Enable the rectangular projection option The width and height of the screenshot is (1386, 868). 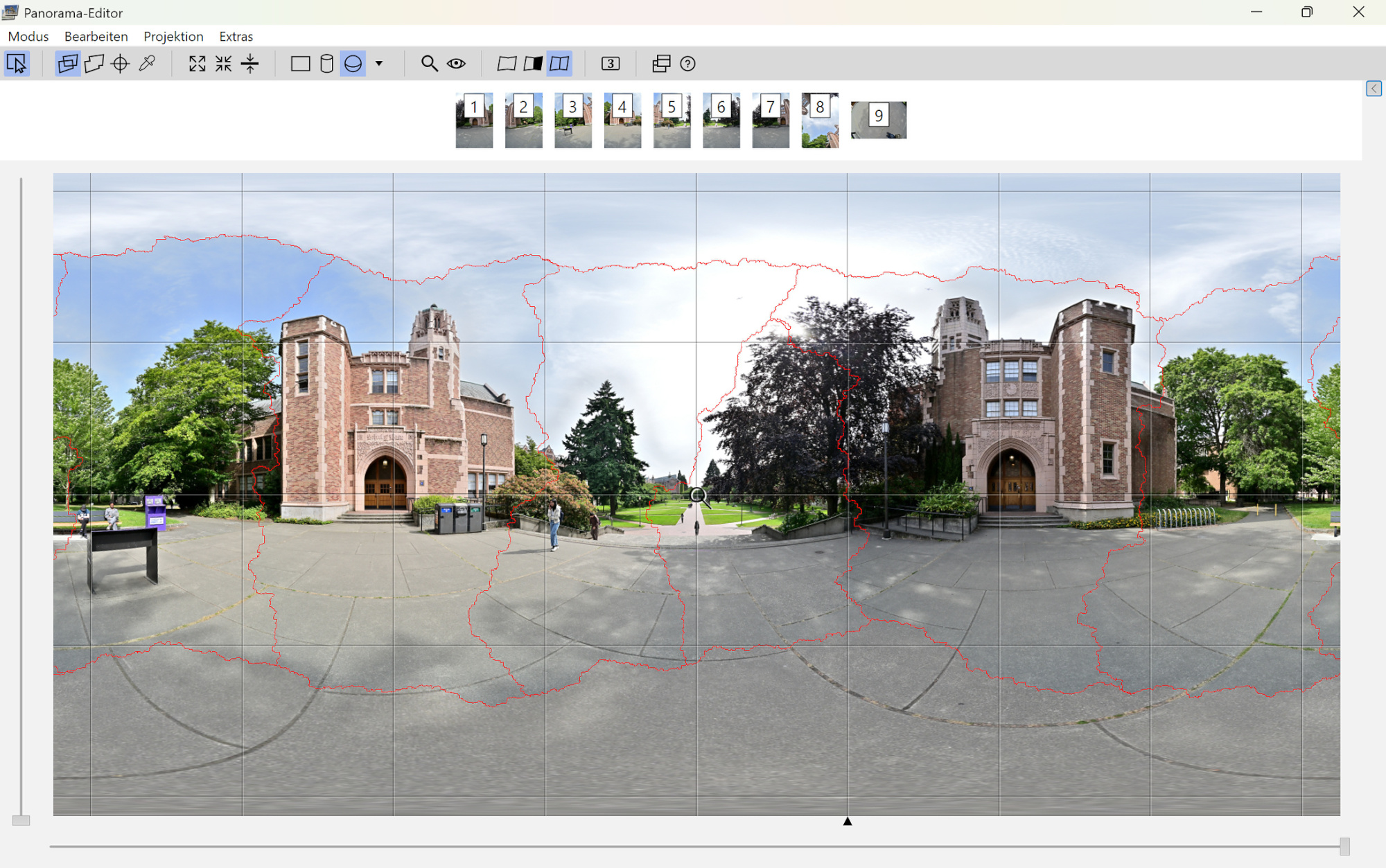(x=300, y=64)
